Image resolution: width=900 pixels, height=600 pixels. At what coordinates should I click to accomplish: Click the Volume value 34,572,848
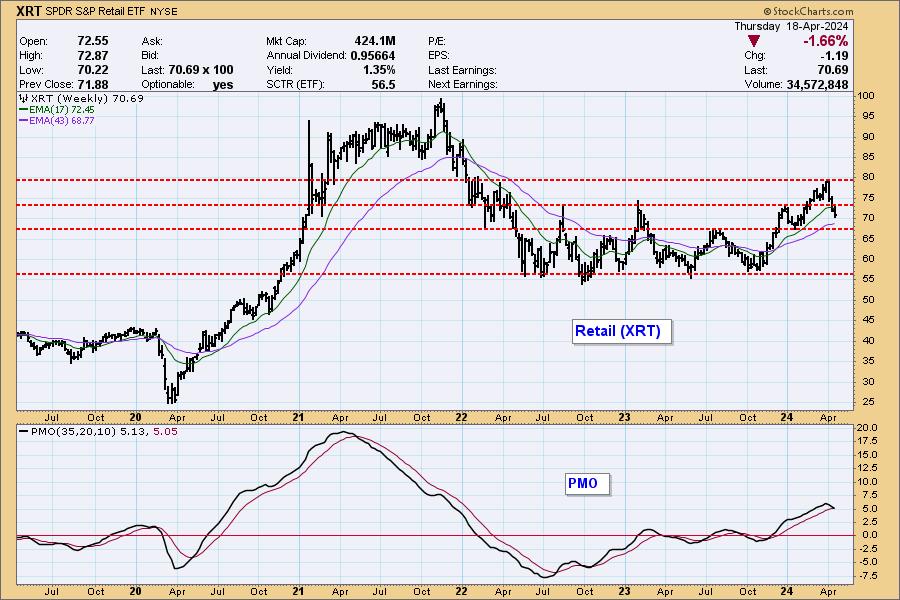pos(817,84)
